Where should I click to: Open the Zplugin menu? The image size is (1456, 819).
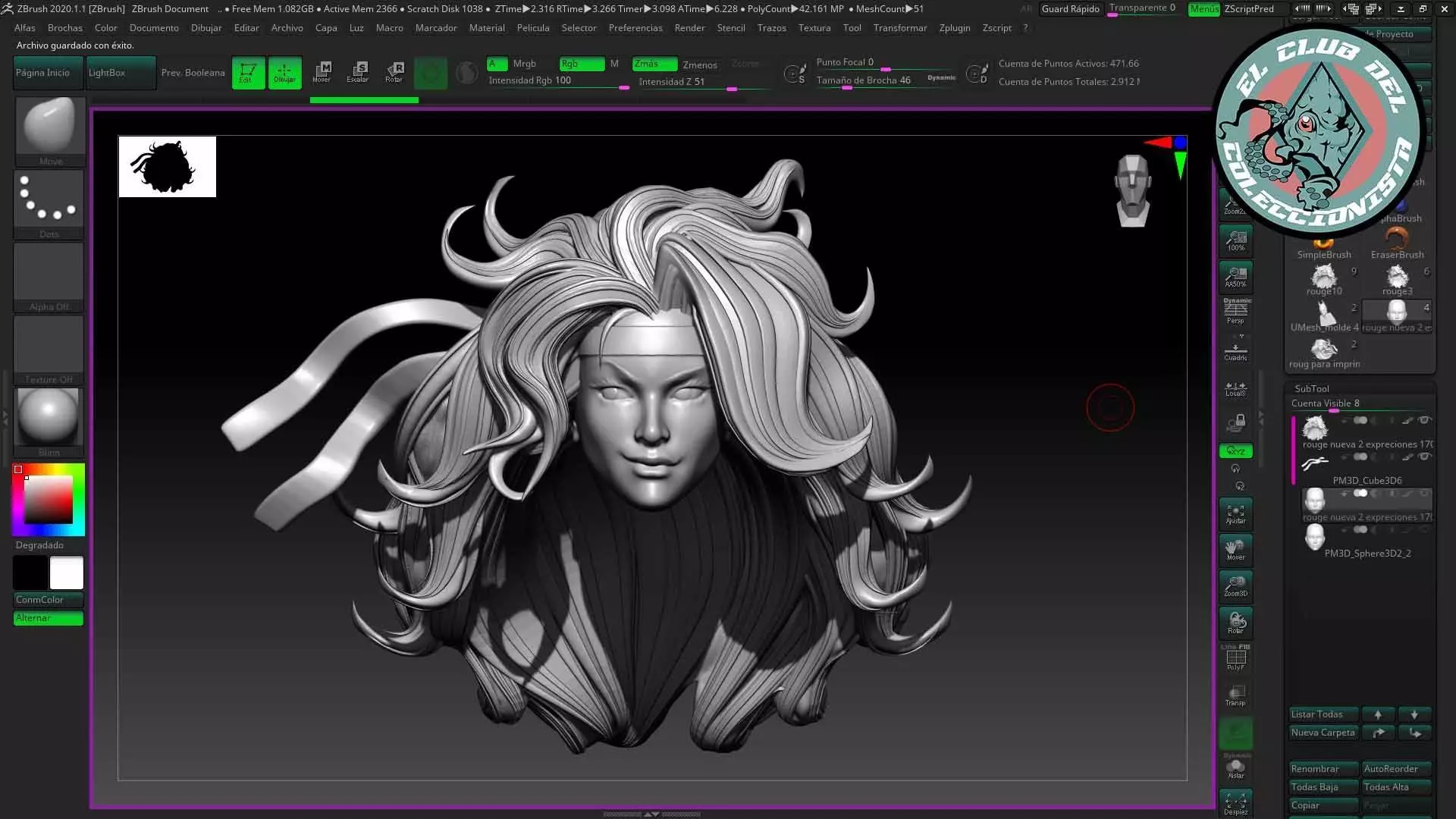click(x=954, y=28)
